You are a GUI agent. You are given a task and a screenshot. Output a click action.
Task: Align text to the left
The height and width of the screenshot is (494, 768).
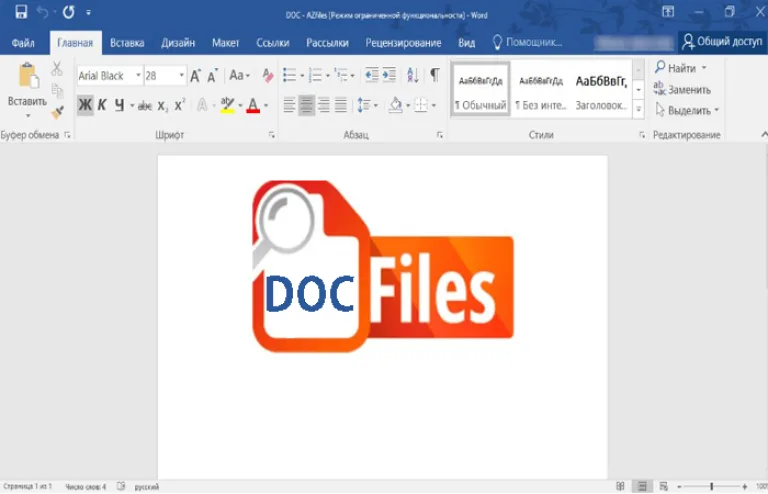pyautogui.click(x=289, y=105)
